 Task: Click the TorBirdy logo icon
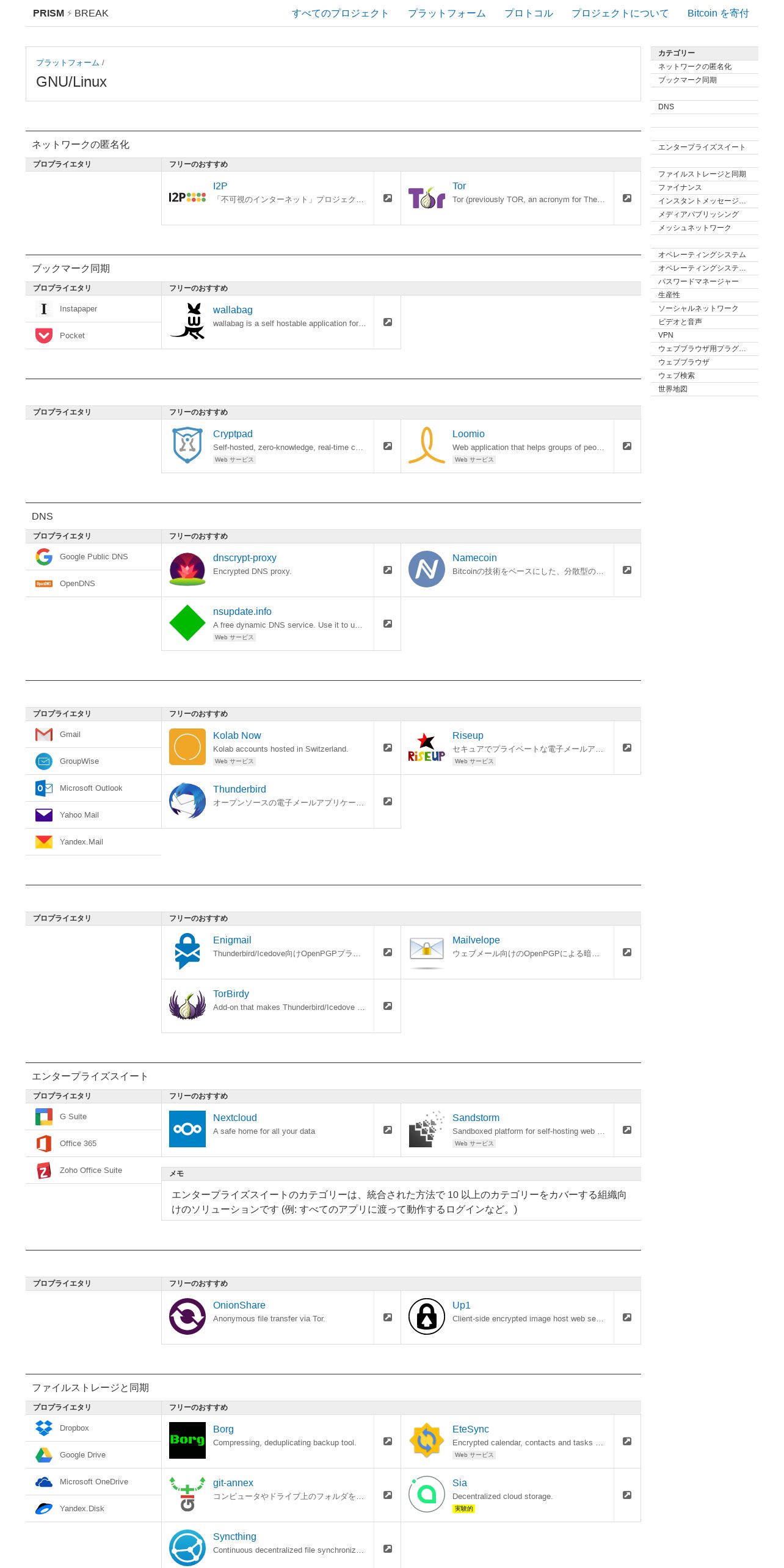tap(187, 1005)
